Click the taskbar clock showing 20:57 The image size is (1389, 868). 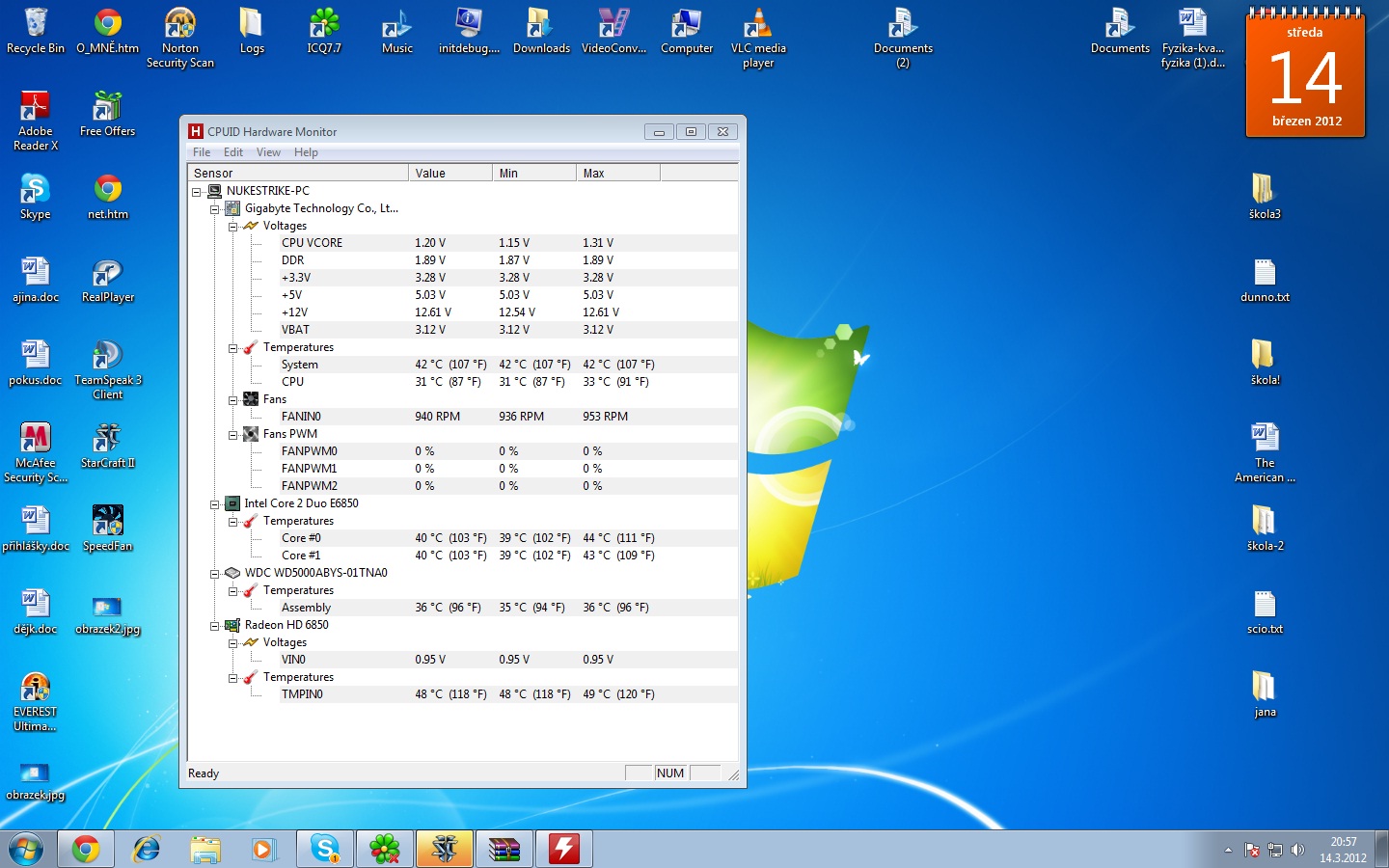tap(1343, 850)
